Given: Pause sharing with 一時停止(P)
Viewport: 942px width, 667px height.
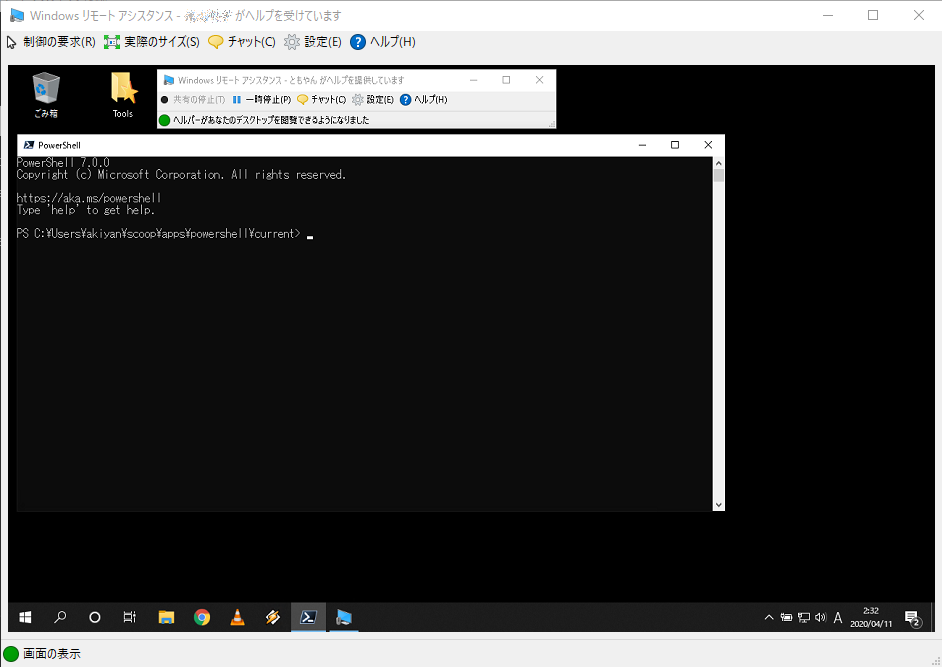Looking at the screenshot, I should (262, 100).
